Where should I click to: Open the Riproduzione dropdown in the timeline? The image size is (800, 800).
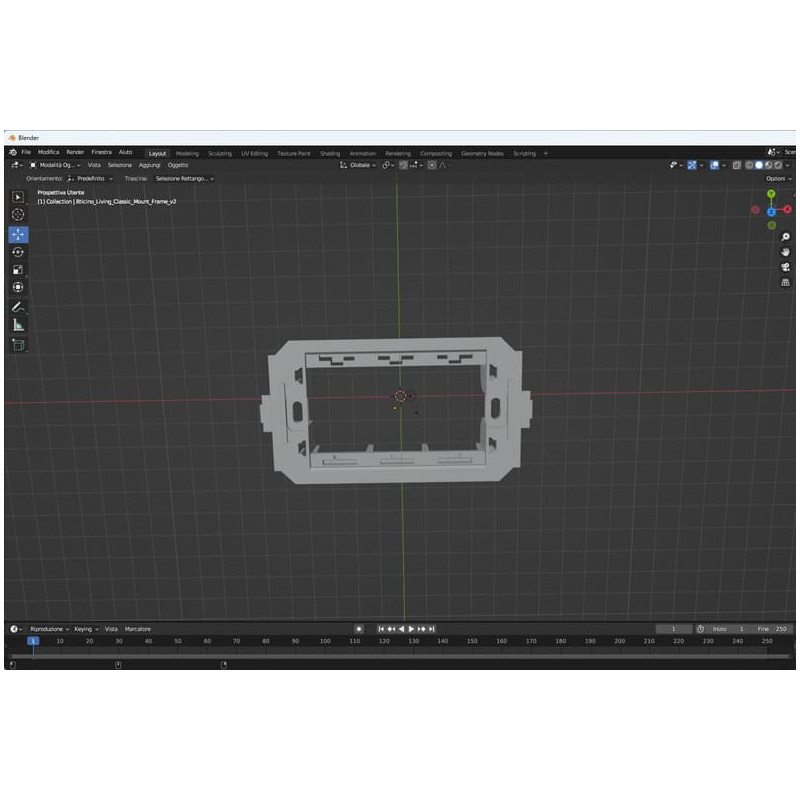(45, 629)
